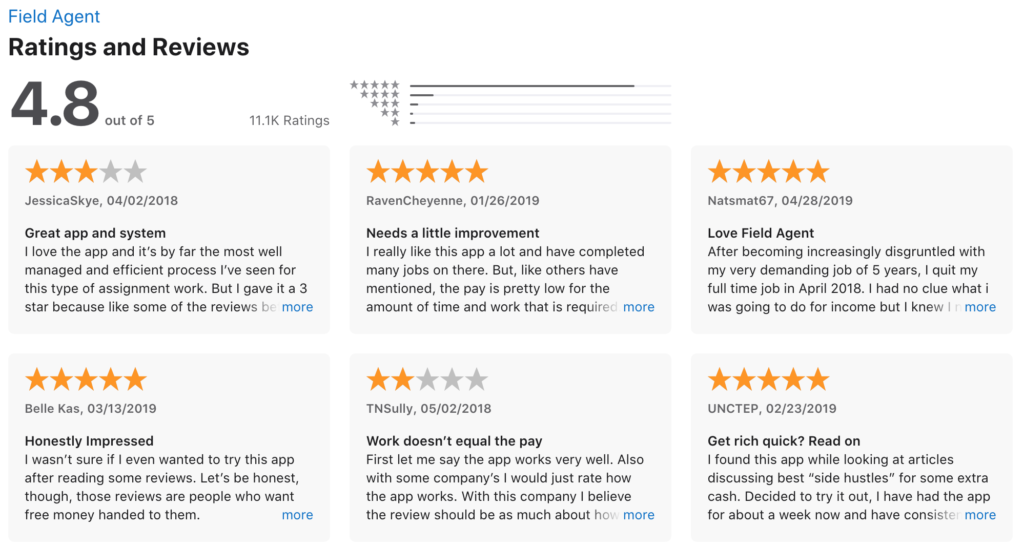Read more of UNCTEP's review
1024x548 pixels.
click(980, 515)
